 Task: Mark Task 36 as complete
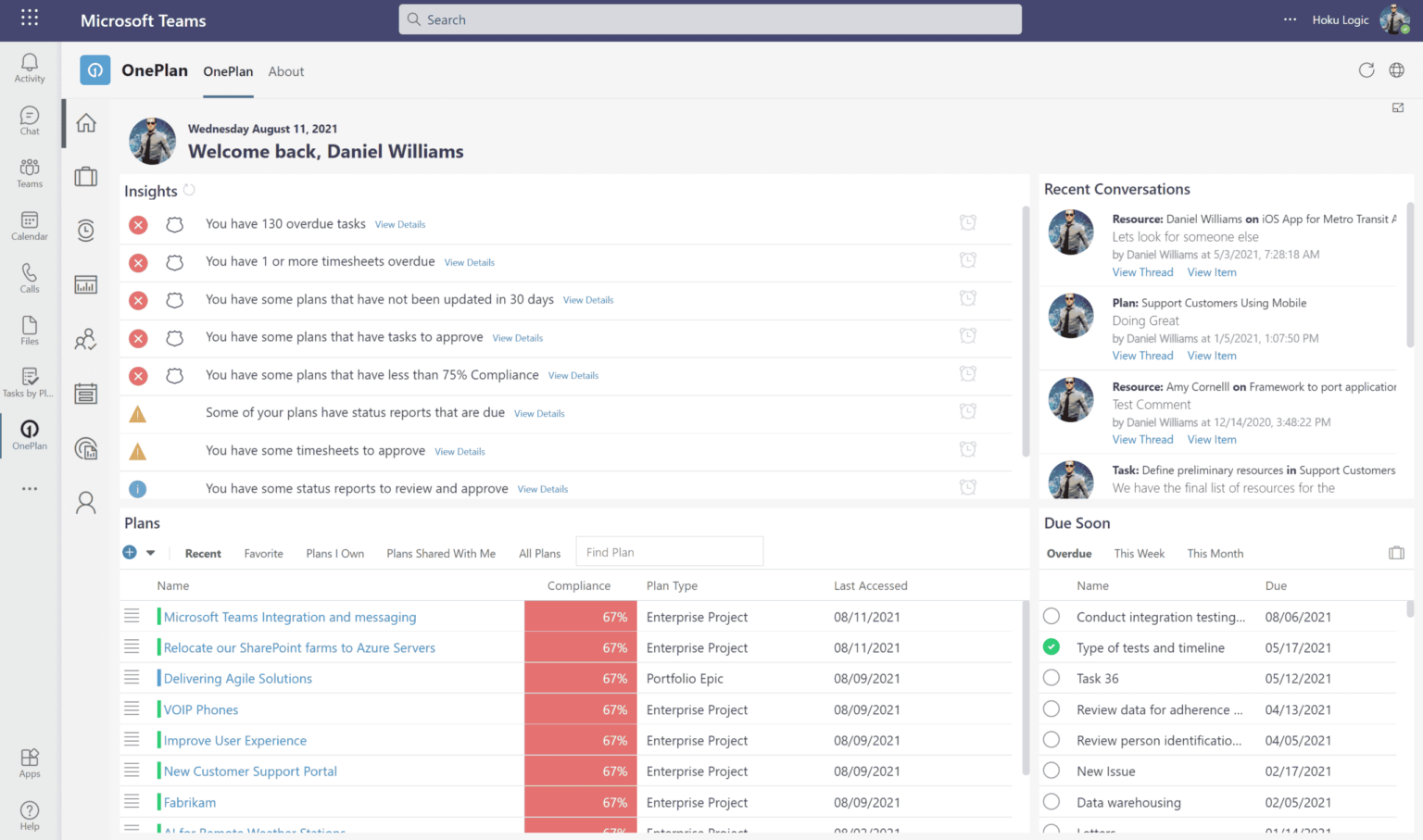click(1052, 678)
